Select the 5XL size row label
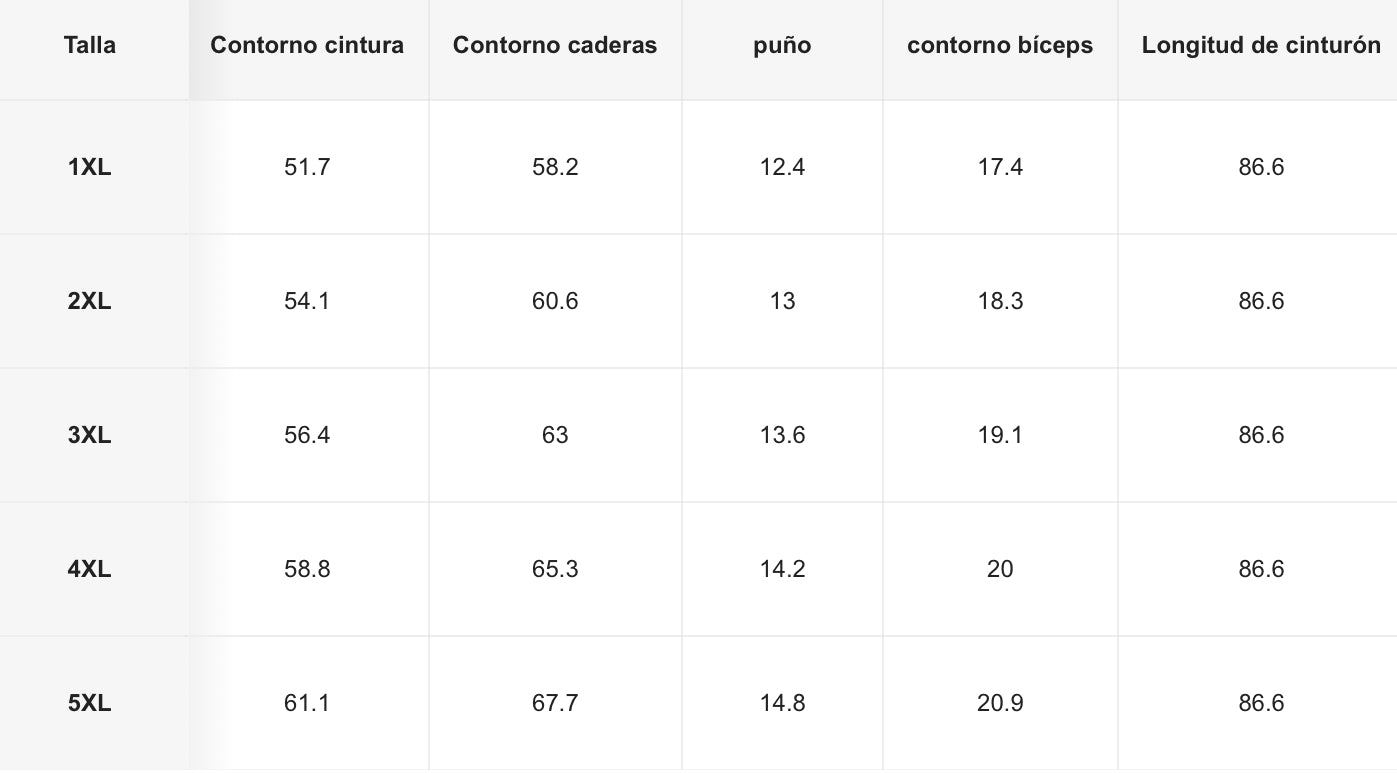 coord(90,703)
